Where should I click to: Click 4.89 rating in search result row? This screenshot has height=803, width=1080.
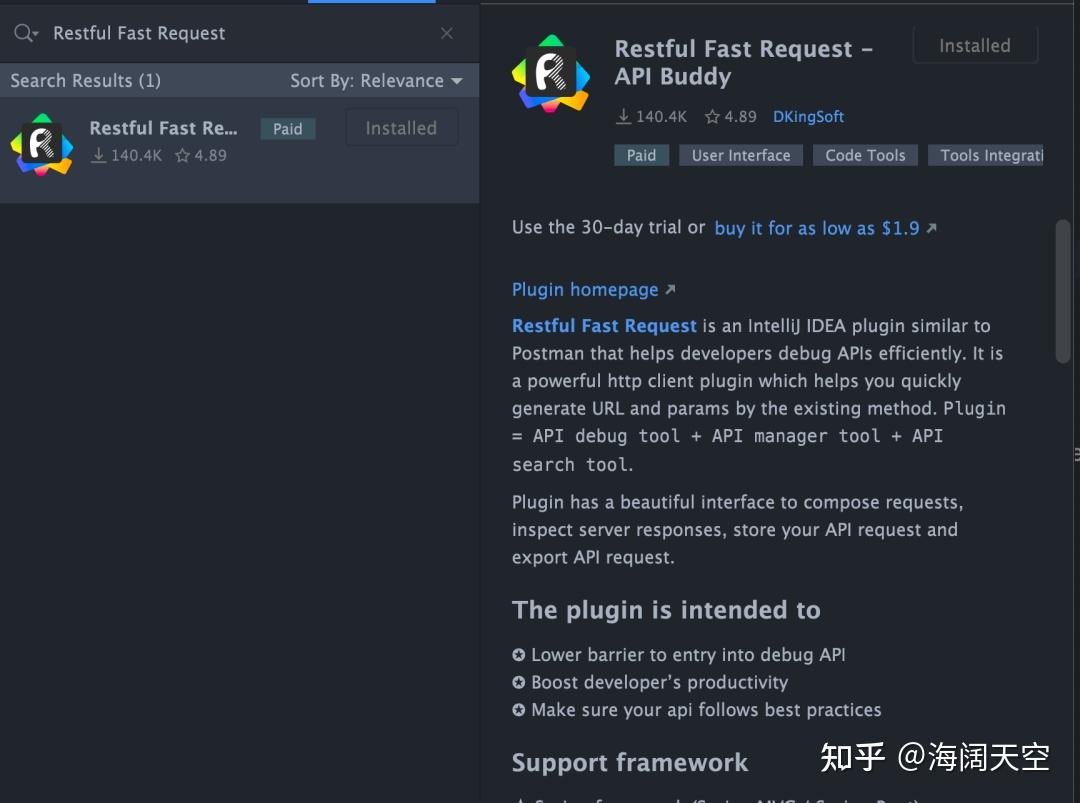(x=201, y=156)
